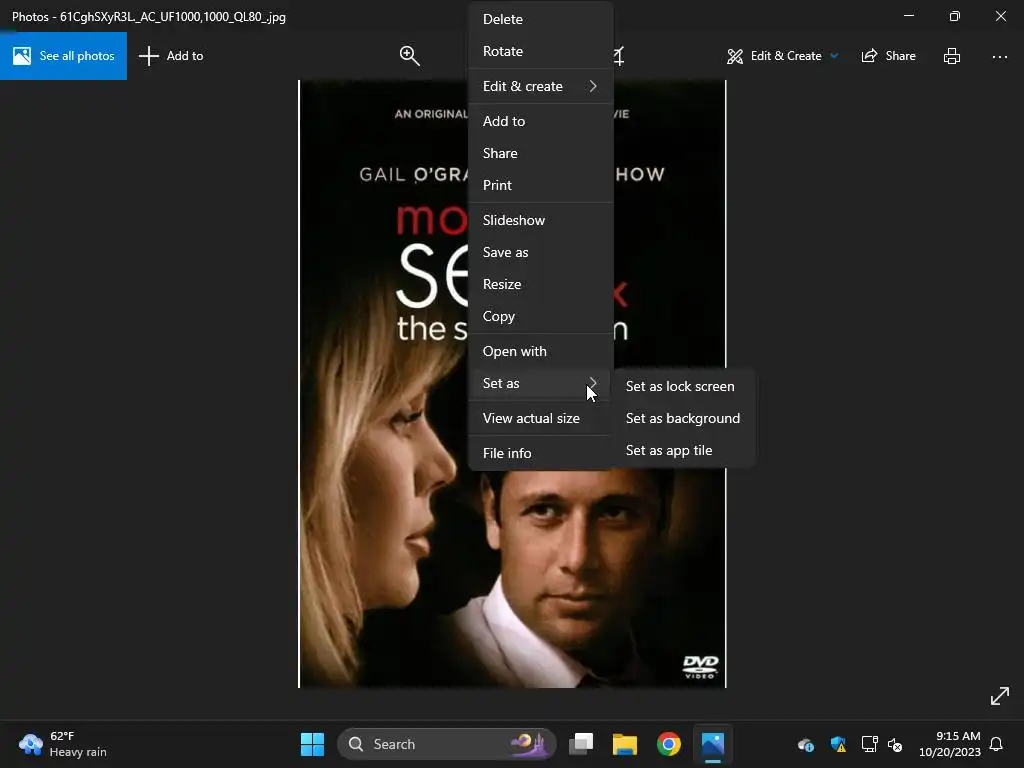Click the muted volume tray icon
This screenshot has height=768, width=1024.
[x=895, y=744]
